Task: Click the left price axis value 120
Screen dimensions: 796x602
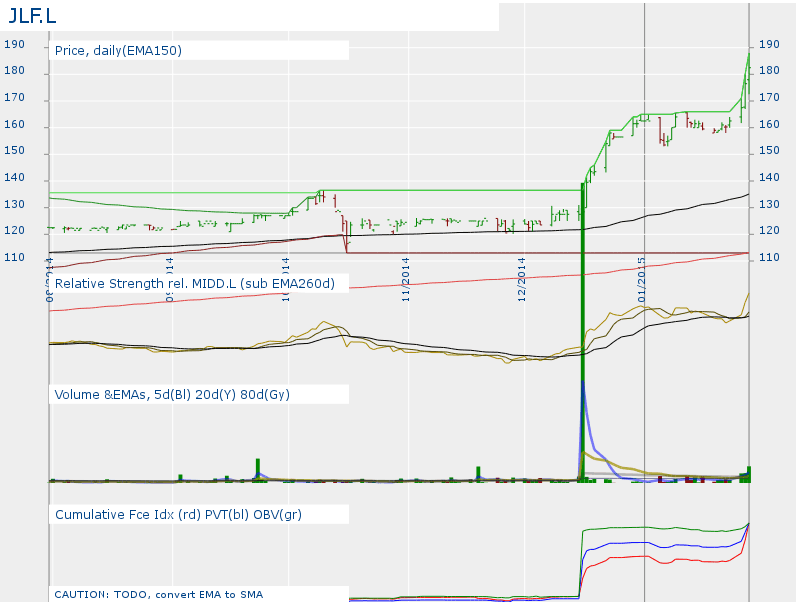Action: point(14,230)
